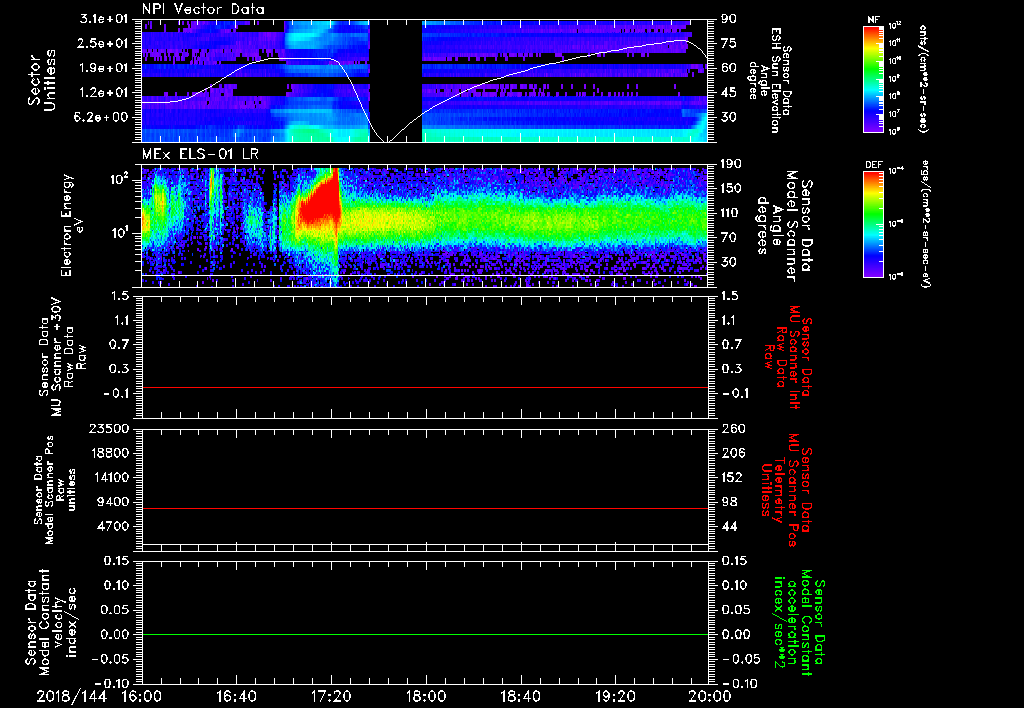The image size is (1024, 708).
Task: Click the "Model Scanner Pos Raw unitless" axis title
Action: coord(56,490)
